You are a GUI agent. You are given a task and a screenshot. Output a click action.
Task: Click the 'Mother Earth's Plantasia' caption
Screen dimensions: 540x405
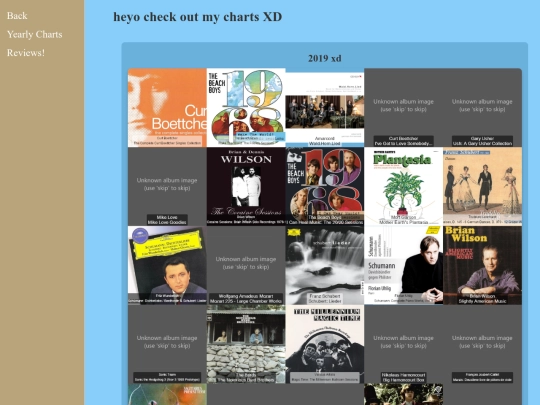[403, 222]
